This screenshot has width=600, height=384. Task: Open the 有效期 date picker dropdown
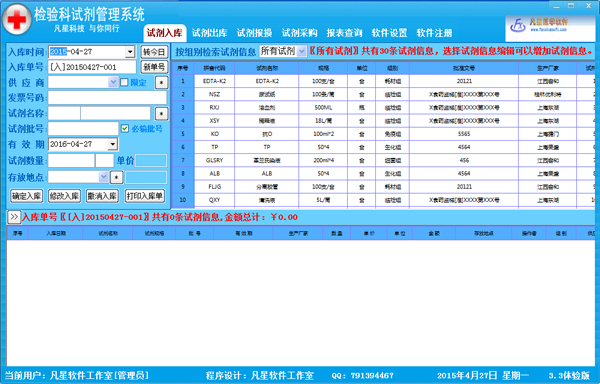tap(112, 144)
